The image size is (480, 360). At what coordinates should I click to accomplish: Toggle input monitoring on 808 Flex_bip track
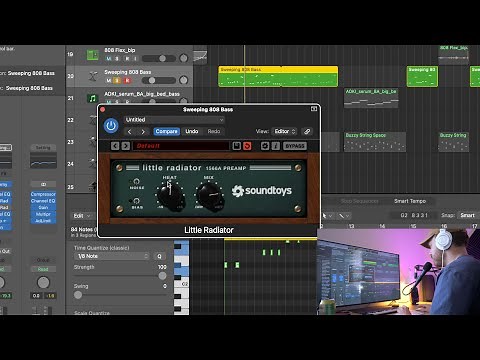pos(135,59)
